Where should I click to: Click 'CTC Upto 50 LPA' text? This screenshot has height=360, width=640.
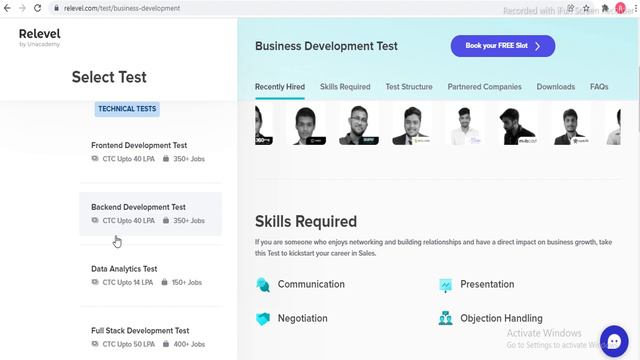click(x=129, y=344)
